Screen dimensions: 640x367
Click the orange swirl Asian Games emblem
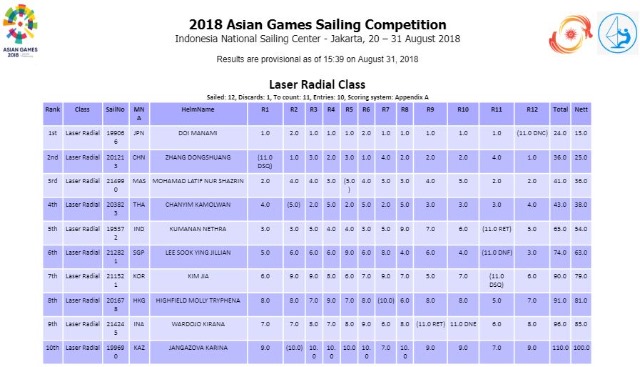pyautogui.click(x=570, y=34)
